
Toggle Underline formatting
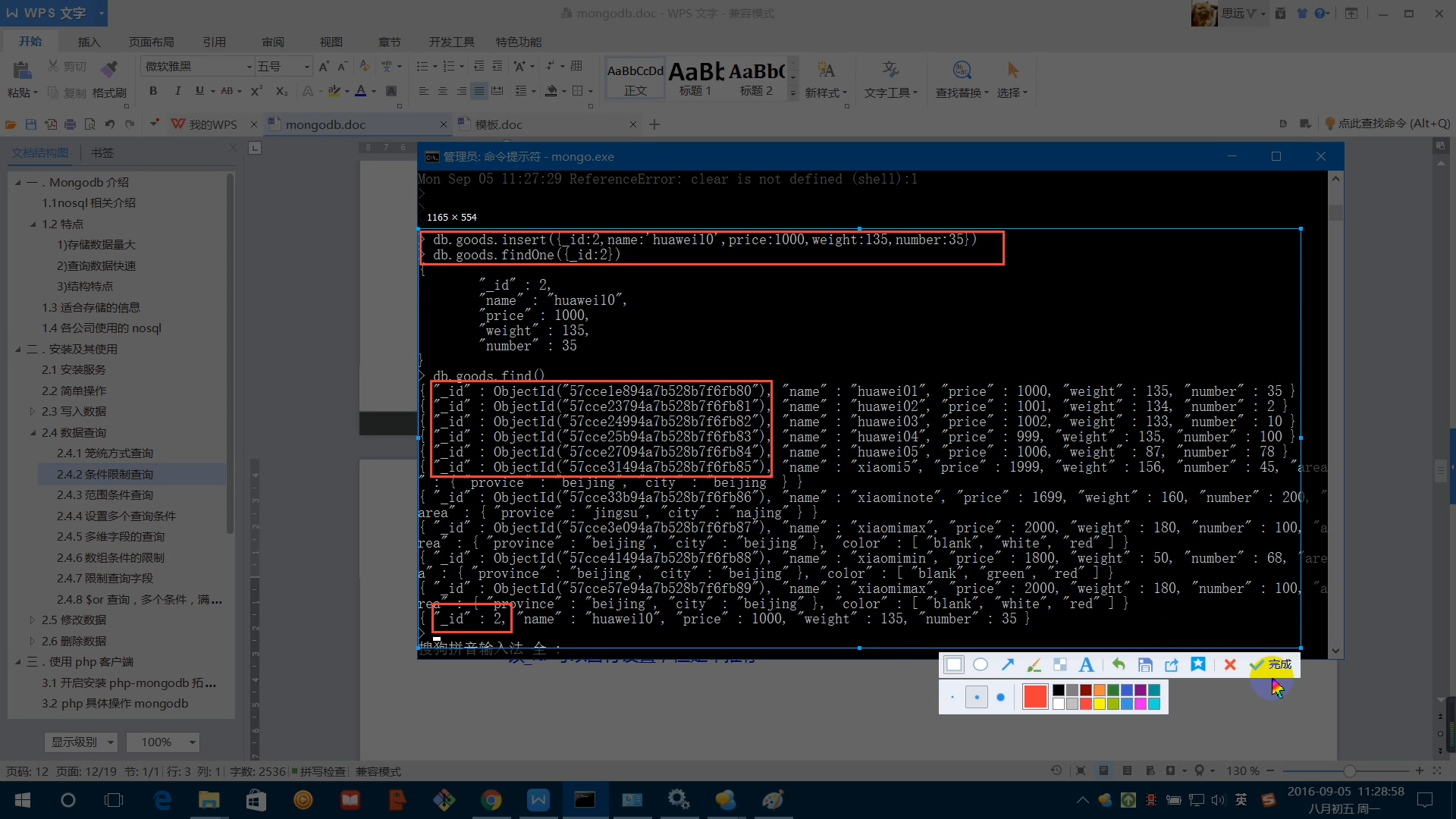click(x=199, y=91)
